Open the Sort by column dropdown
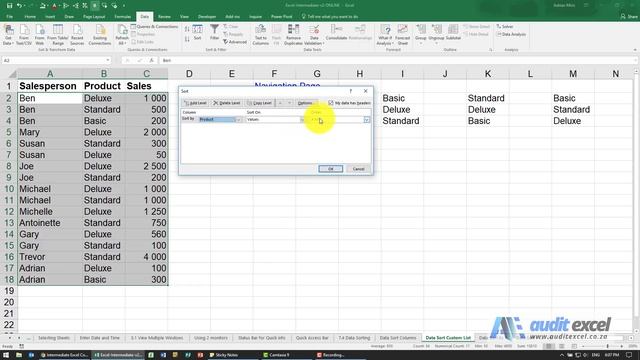Screen dimensions: 640x360 (x=238, y=120)
